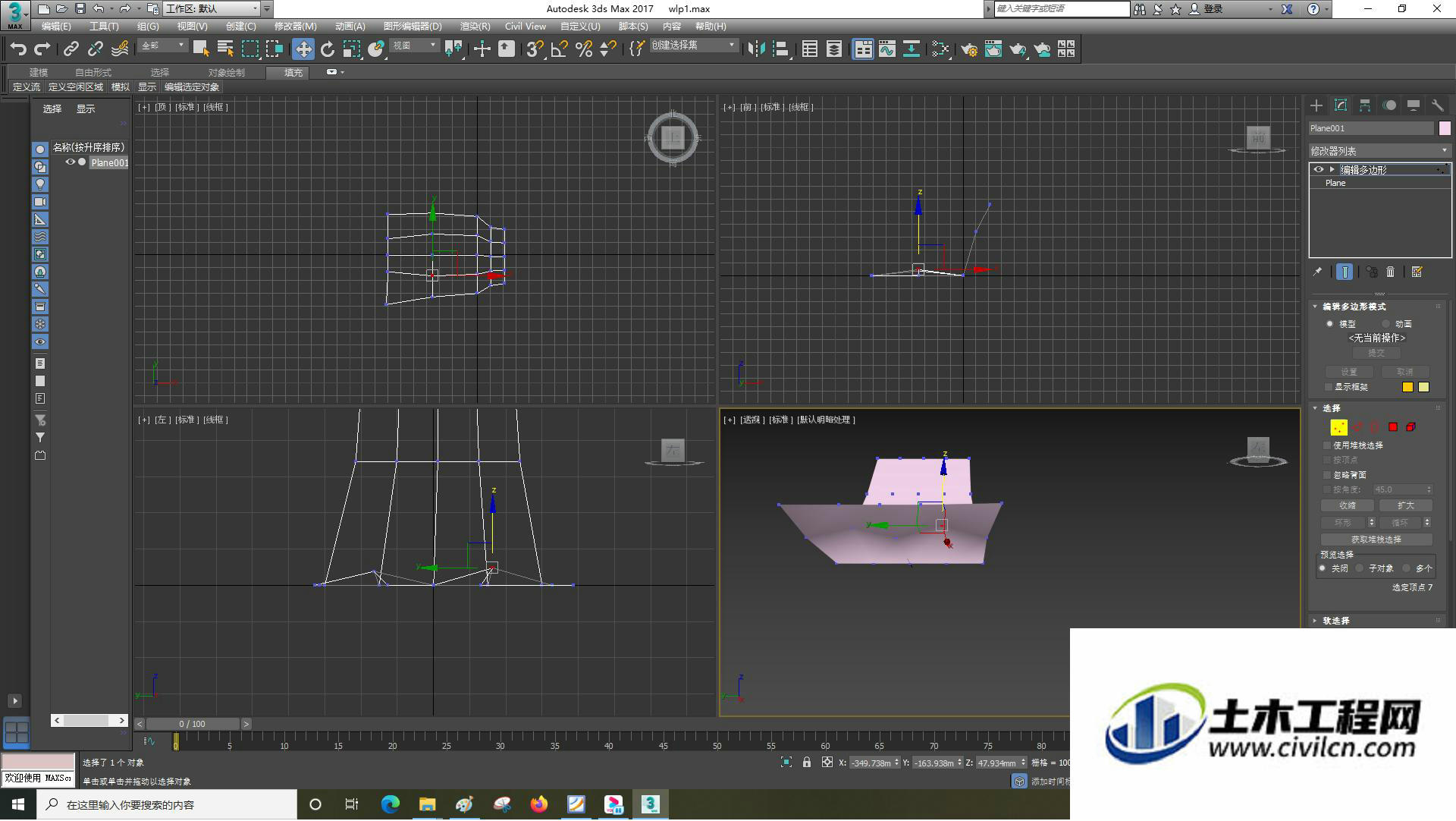Toggle the Spinner Snap icon
The image size is (1456, 821).
(608, 49)
